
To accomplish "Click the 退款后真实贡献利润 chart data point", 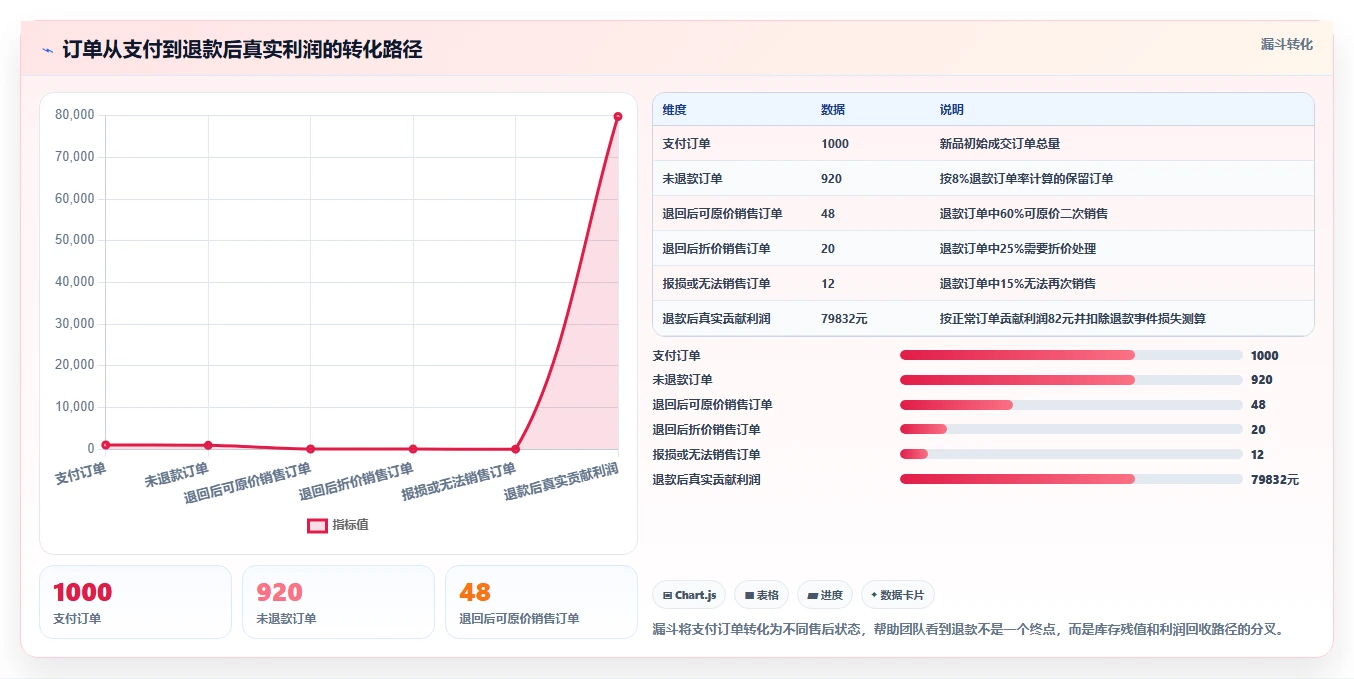I will tap(618, 117).
